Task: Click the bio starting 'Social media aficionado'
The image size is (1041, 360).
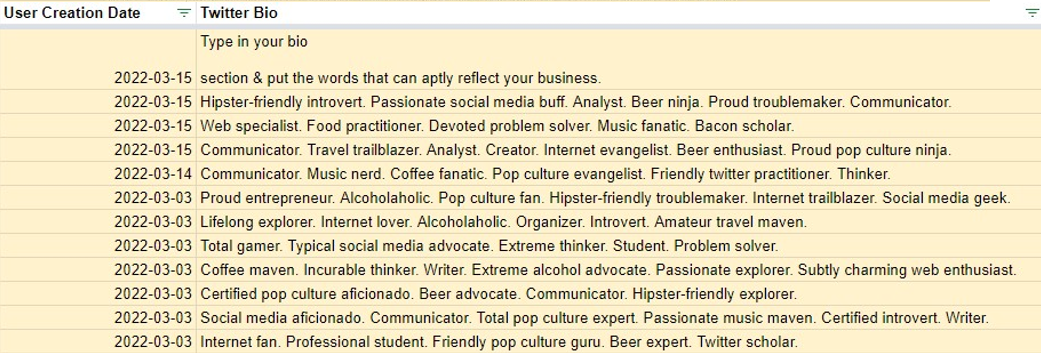Action: point(618,318)
